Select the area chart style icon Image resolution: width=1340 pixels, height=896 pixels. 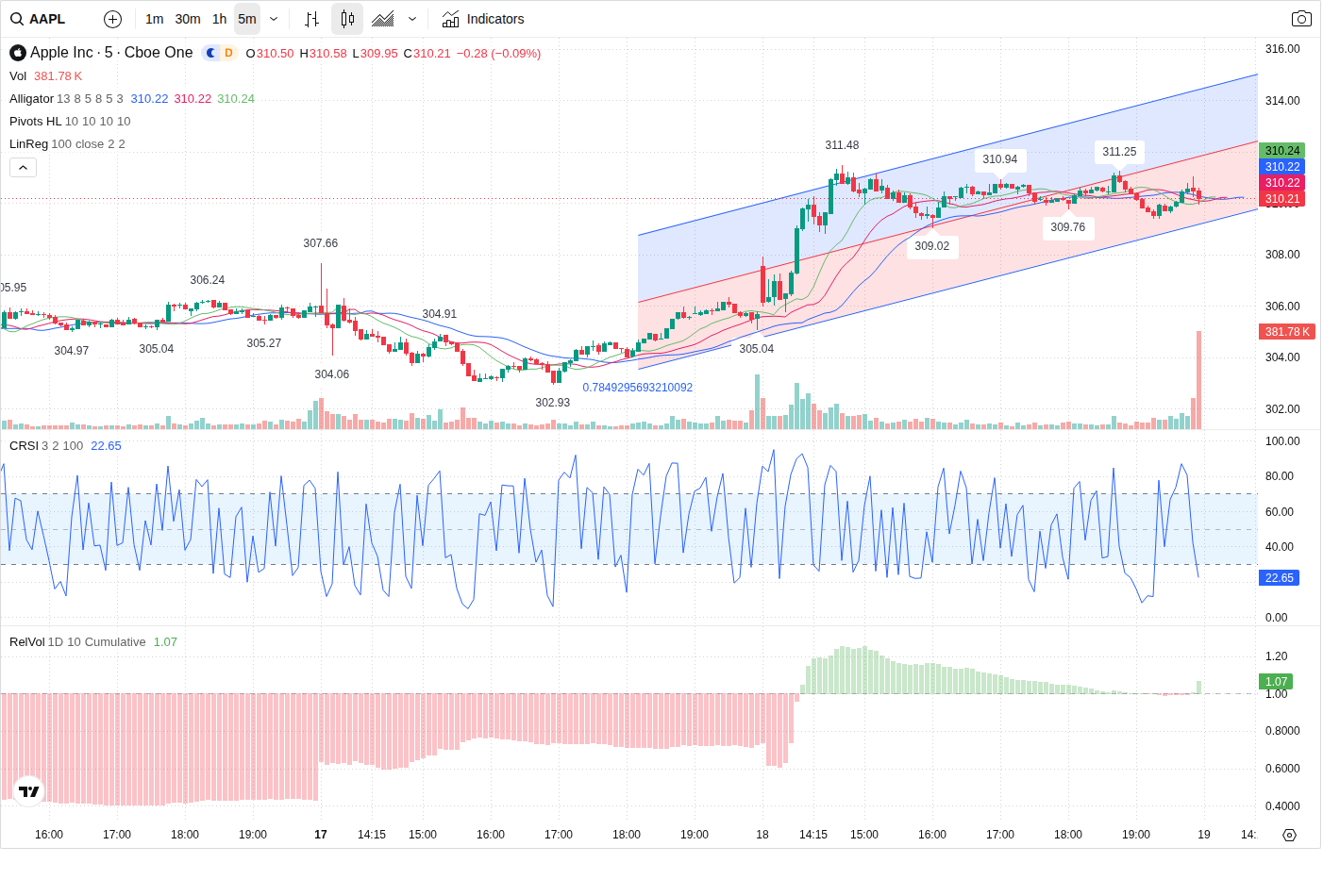point(383,19)
